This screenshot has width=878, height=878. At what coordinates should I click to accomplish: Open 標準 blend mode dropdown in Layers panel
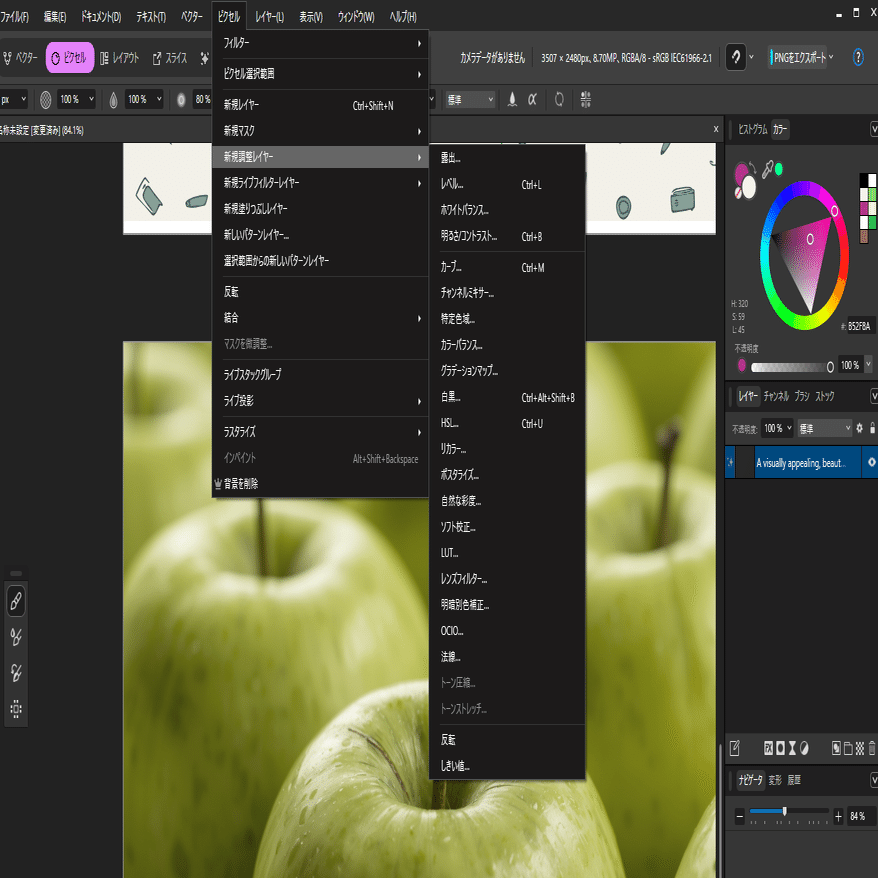tap(824, 428)
